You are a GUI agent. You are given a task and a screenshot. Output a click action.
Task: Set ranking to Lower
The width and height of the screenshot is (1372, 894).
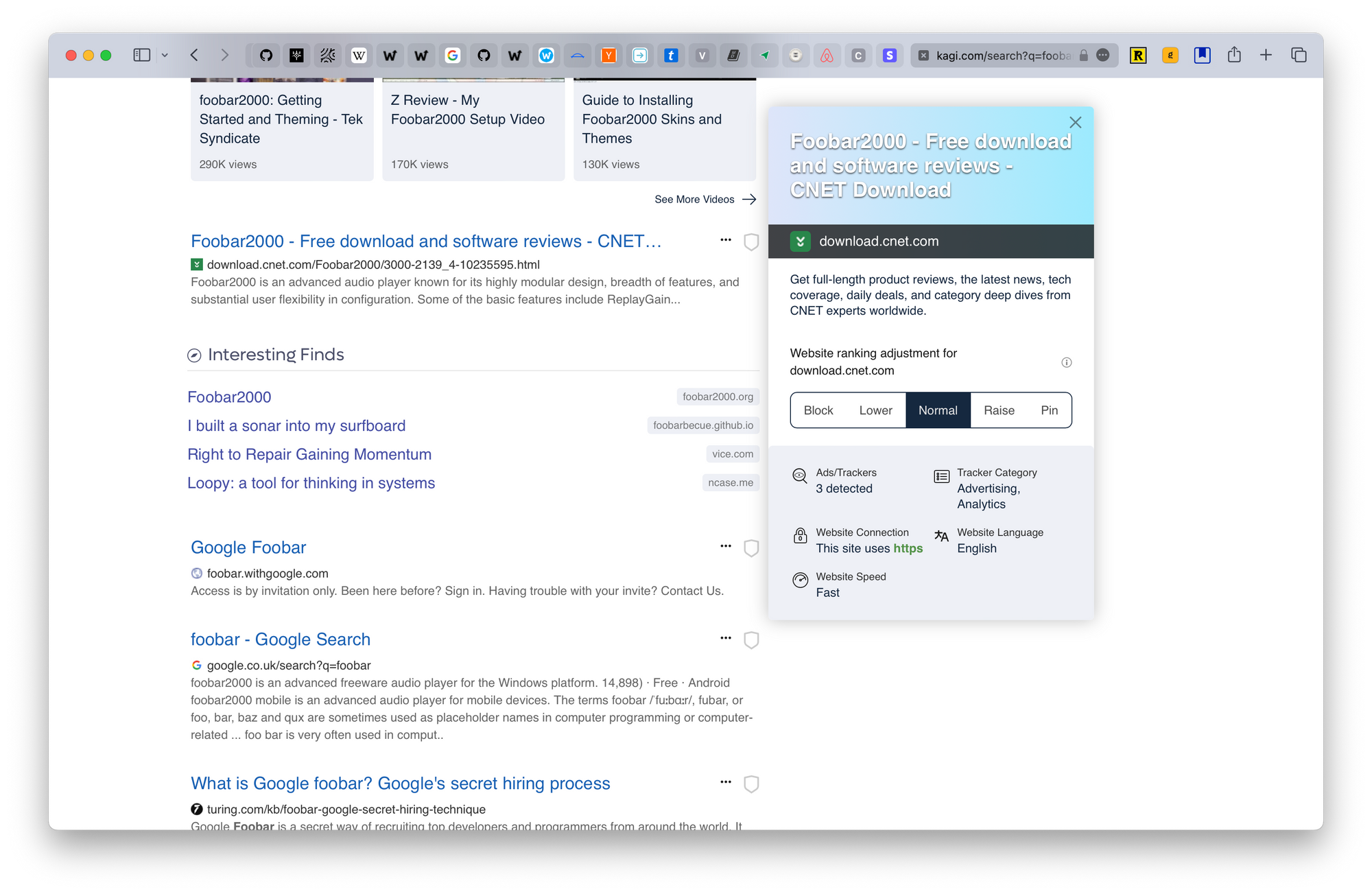875,410
